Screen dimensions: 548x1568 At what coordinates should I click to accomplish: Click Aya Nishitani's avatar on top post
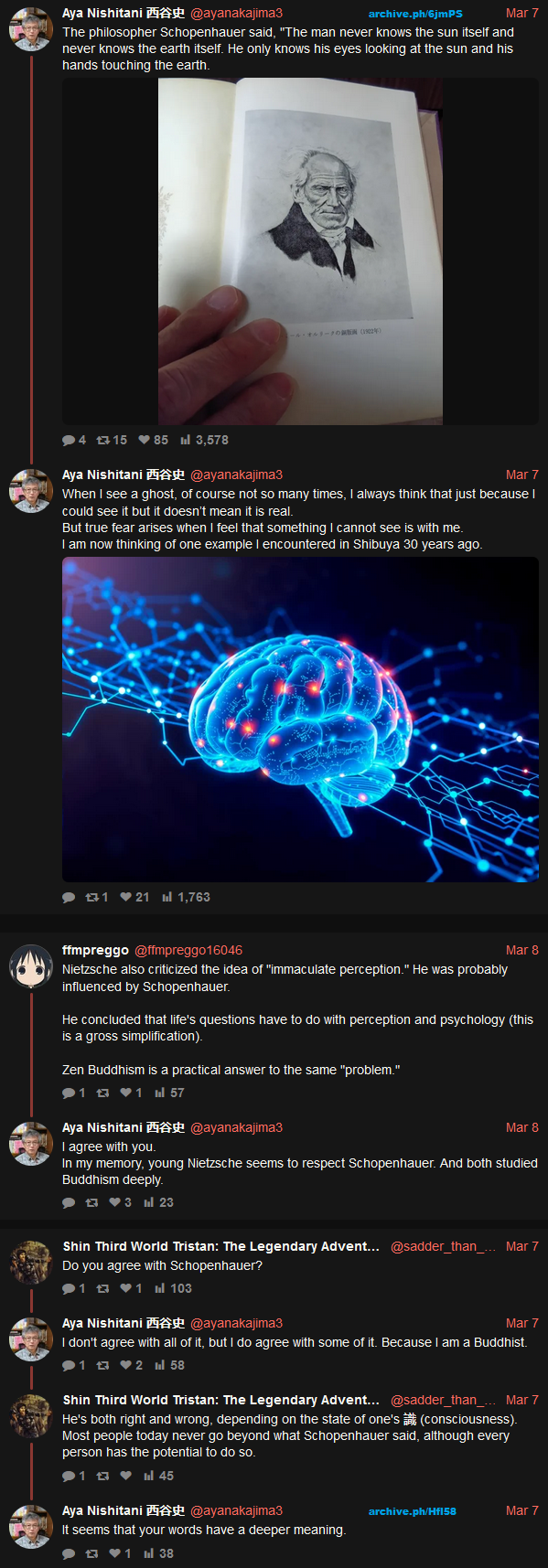(x=31, y=30)
